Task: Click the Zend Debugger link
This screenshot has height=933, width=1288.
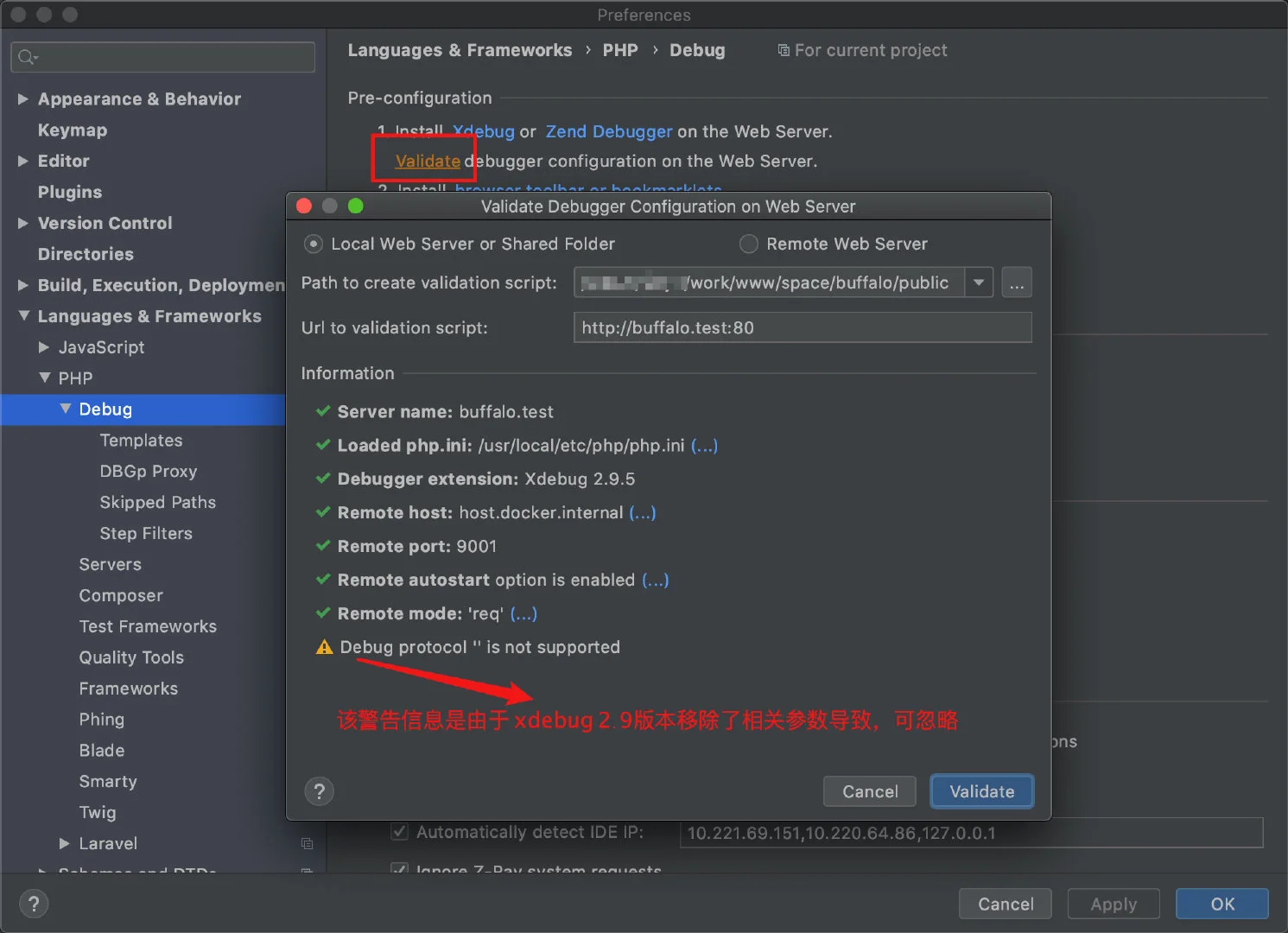Action: pos(608,131)
